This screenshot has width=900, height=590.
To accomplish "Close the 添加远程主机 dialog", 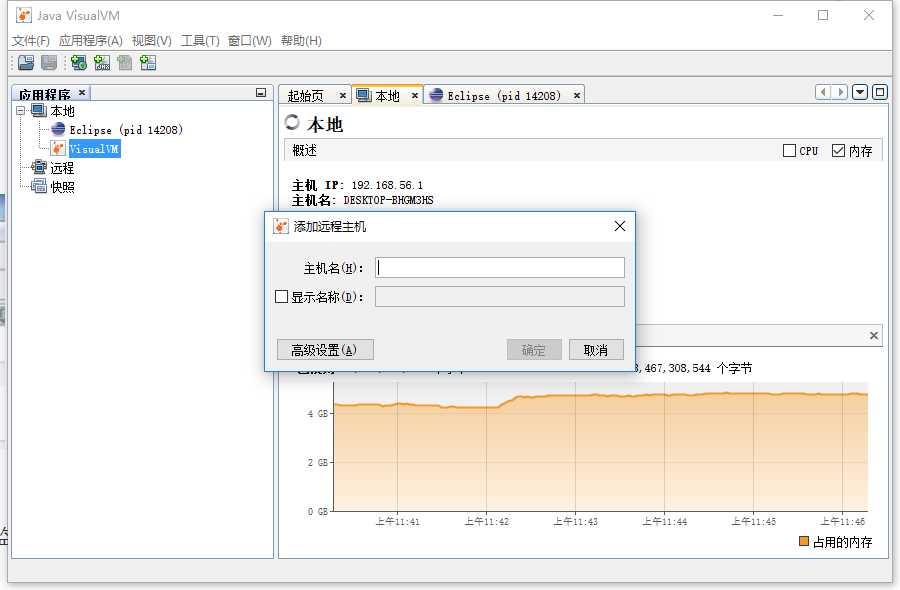I will tap(620, 226).
